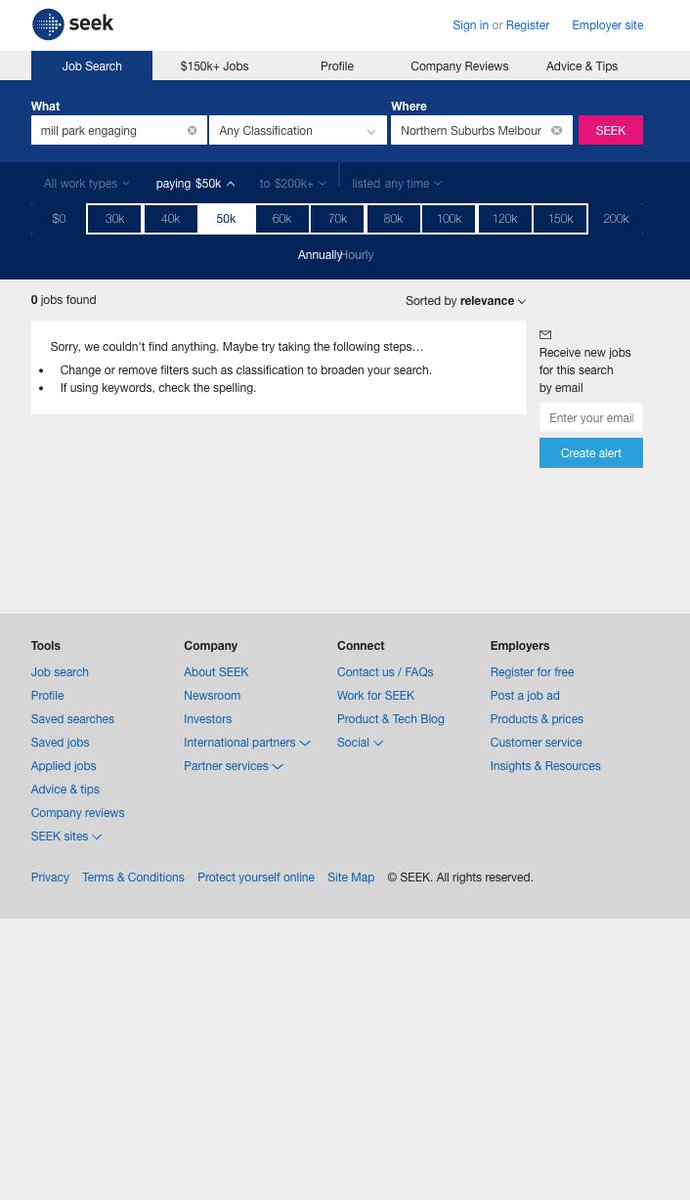Click the SEEK logo
690x1200 pixels.
coord(73,24)
